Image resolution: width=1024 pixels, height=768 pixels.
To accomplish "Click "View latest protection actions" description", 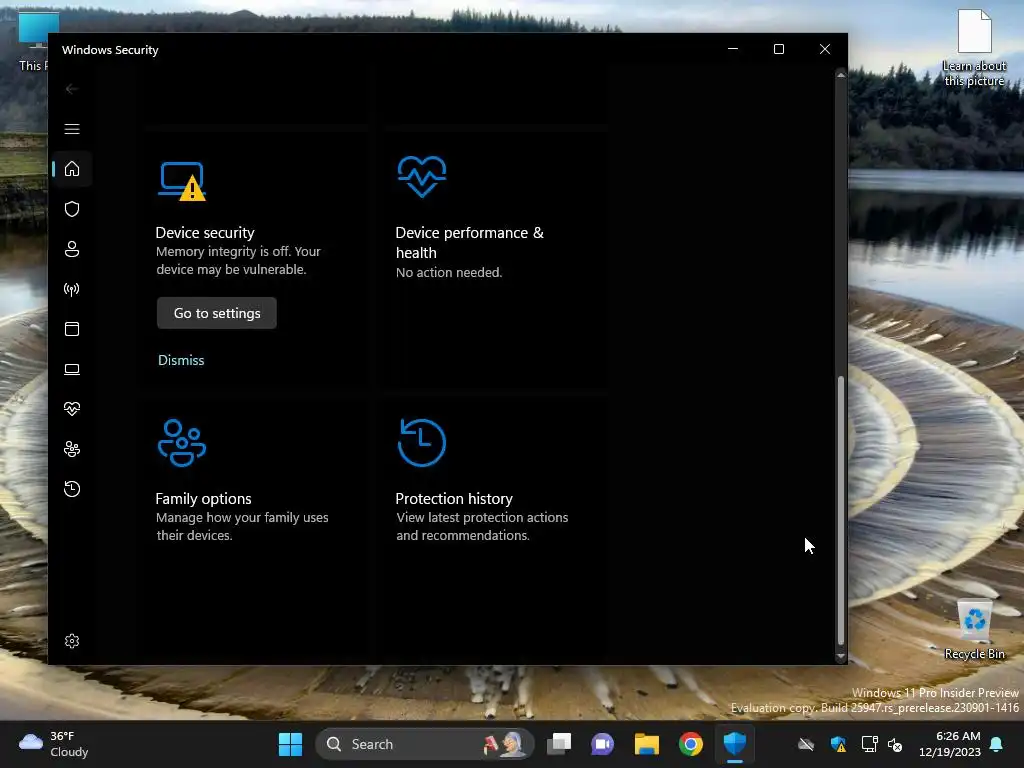I will pyautogui.click(x=482, y=526).
